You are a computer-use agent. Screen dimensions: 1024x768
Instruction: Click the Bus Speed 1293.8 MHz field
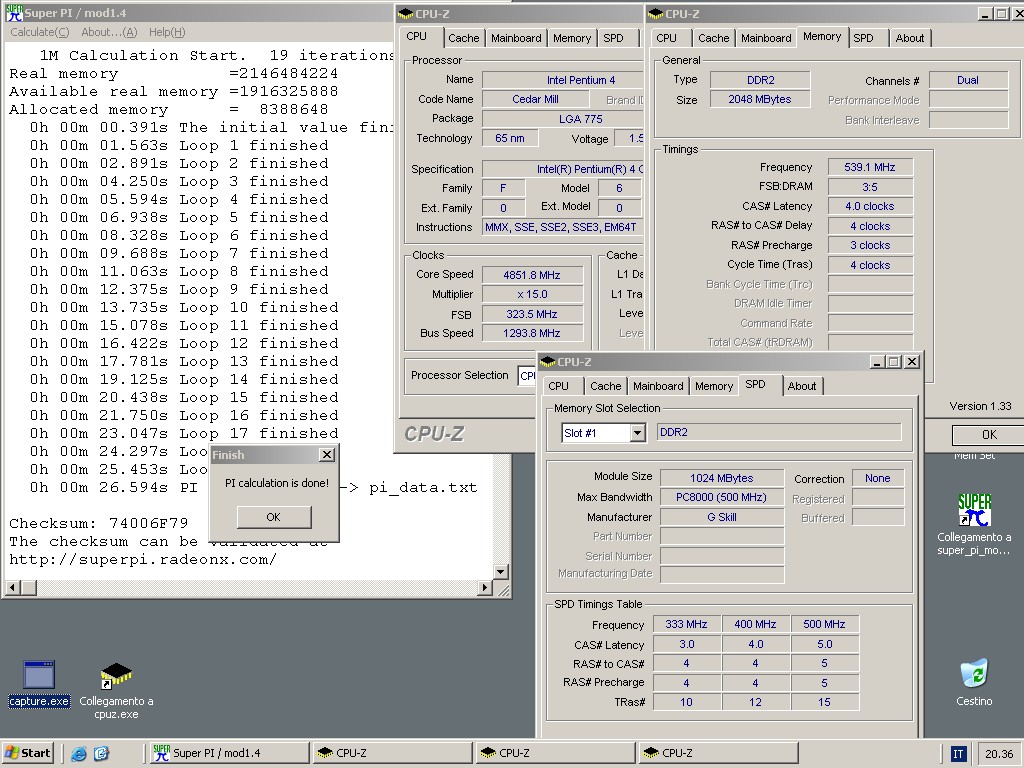[x=532, y=333]
